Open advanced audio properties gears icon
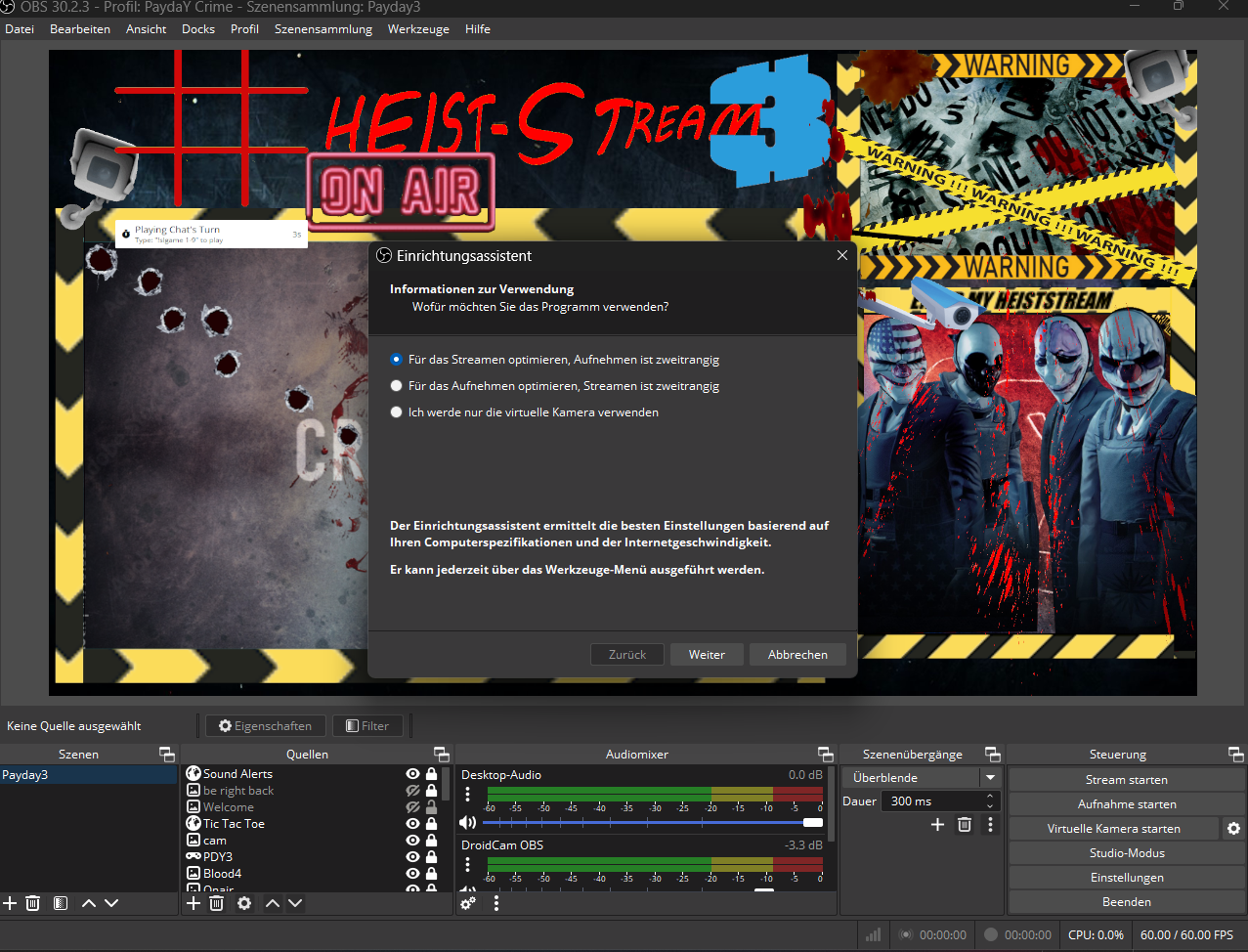This screenshot has width=1248, height=952. coord(468,903)
